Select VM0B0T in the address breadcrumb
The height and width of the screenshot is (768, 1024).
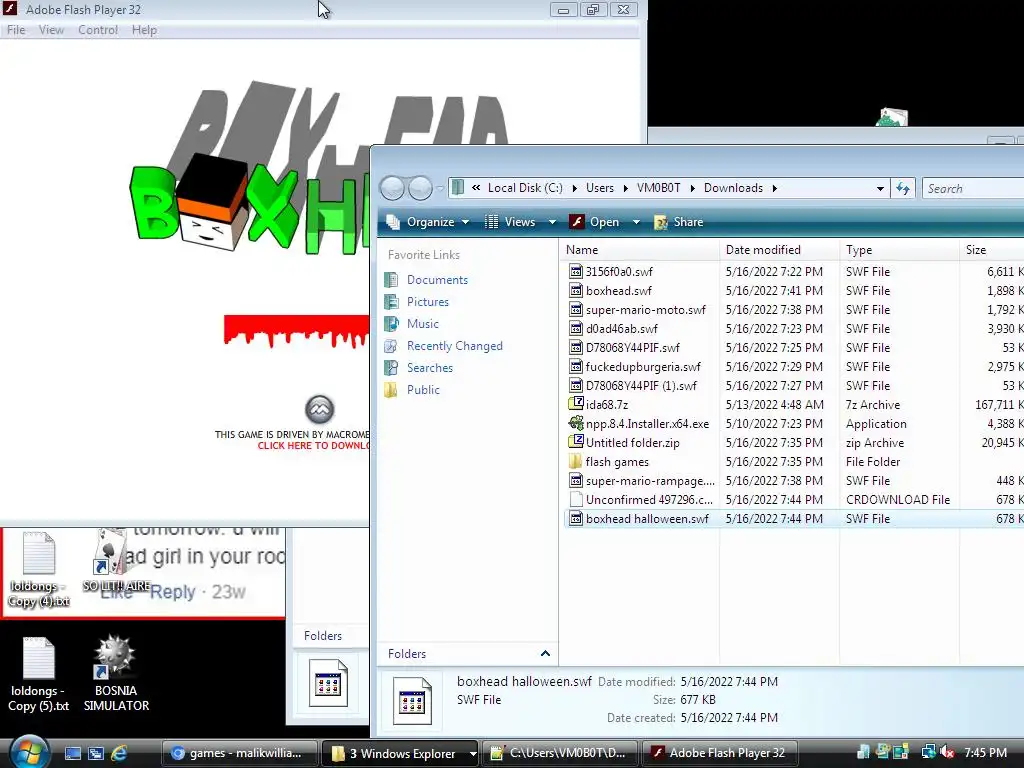(658, 188)
